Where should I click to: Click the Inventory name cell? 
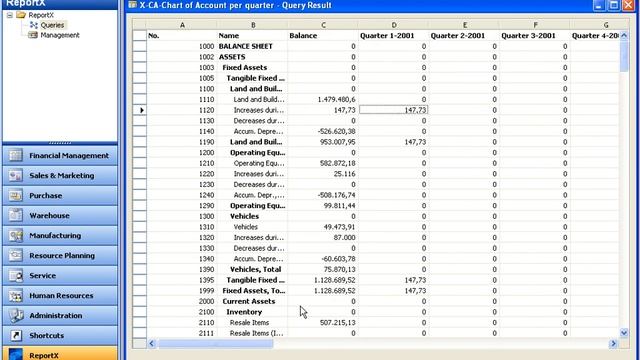coord(253,312)
